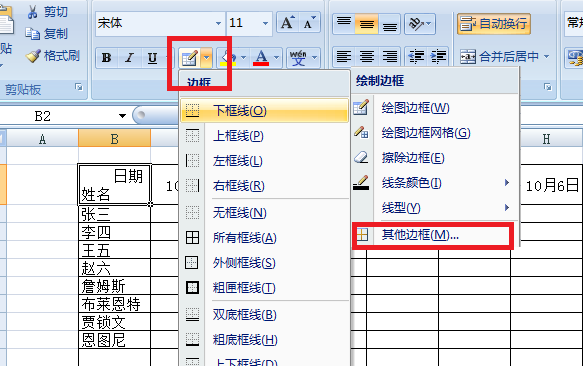
Task: Click 合并后居中 merge and center
Action: [499, 57]
